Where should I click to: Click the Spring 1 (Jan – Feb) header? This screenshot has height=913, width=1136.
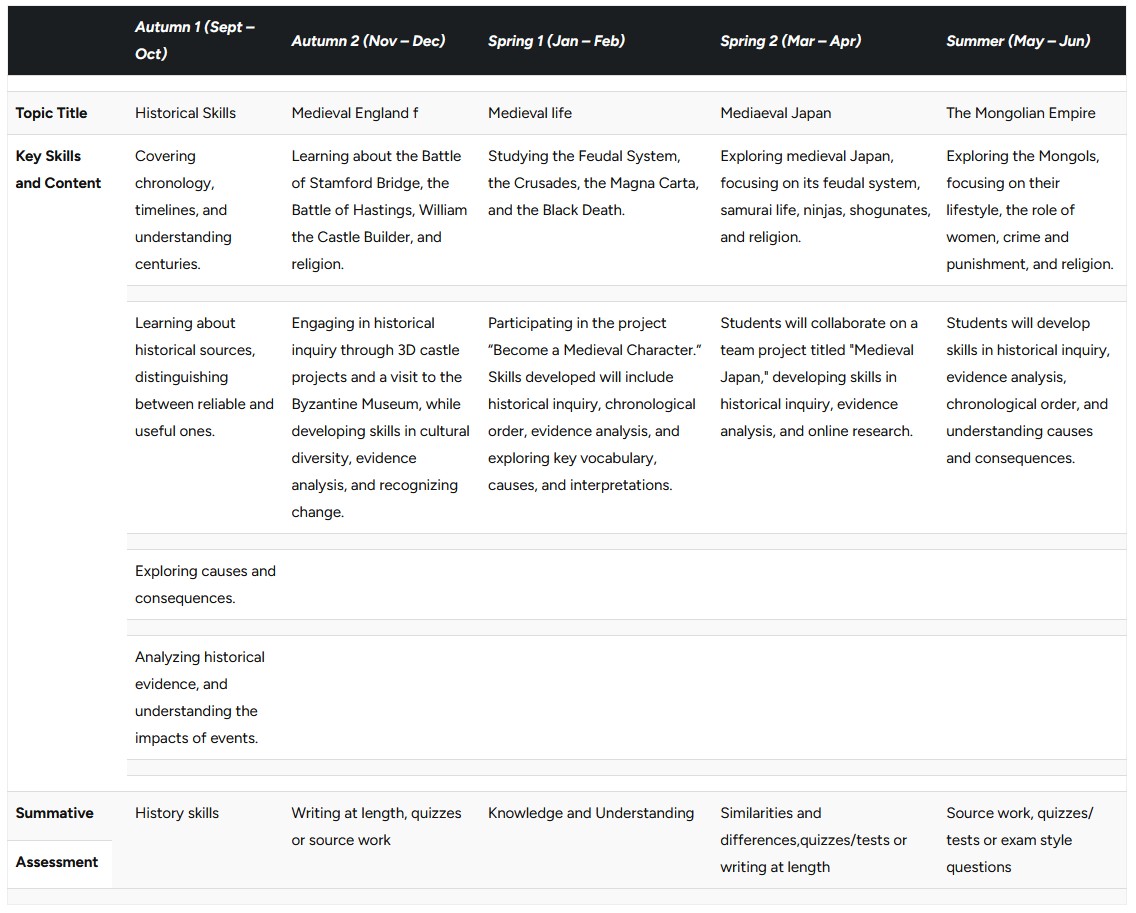coord(556,41)
